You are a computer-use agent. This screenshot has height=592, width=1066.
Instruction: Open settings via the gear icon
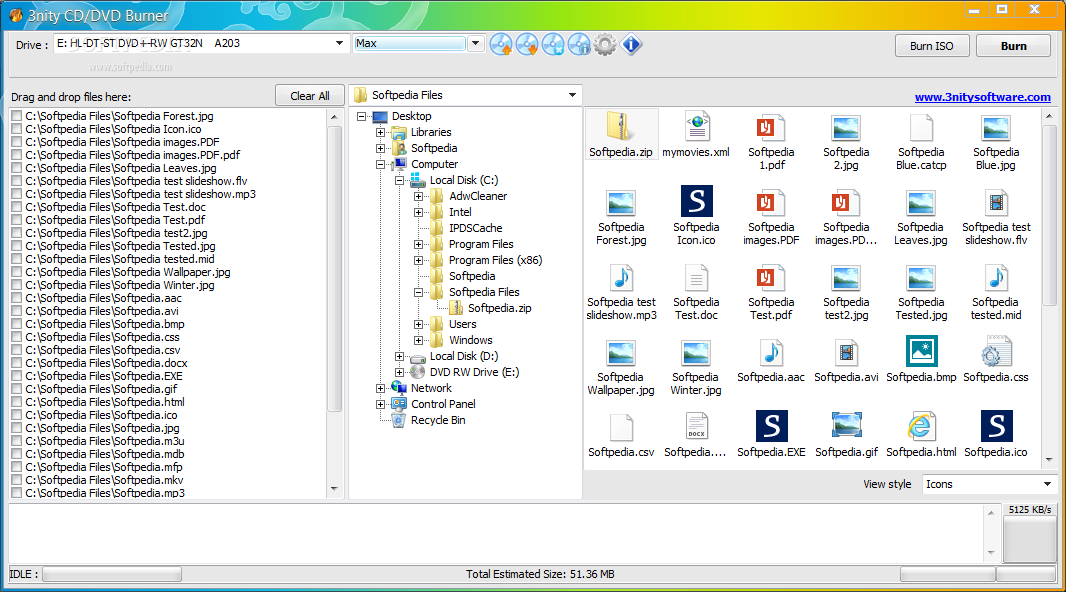pyautogui.click(x=604, y=45)
